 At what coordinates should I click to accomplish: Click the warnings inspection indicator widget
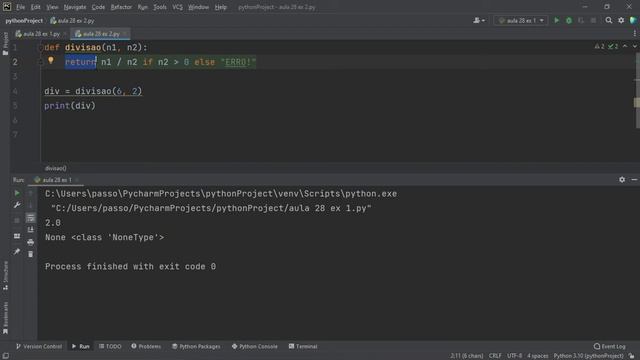coord(606,47)
